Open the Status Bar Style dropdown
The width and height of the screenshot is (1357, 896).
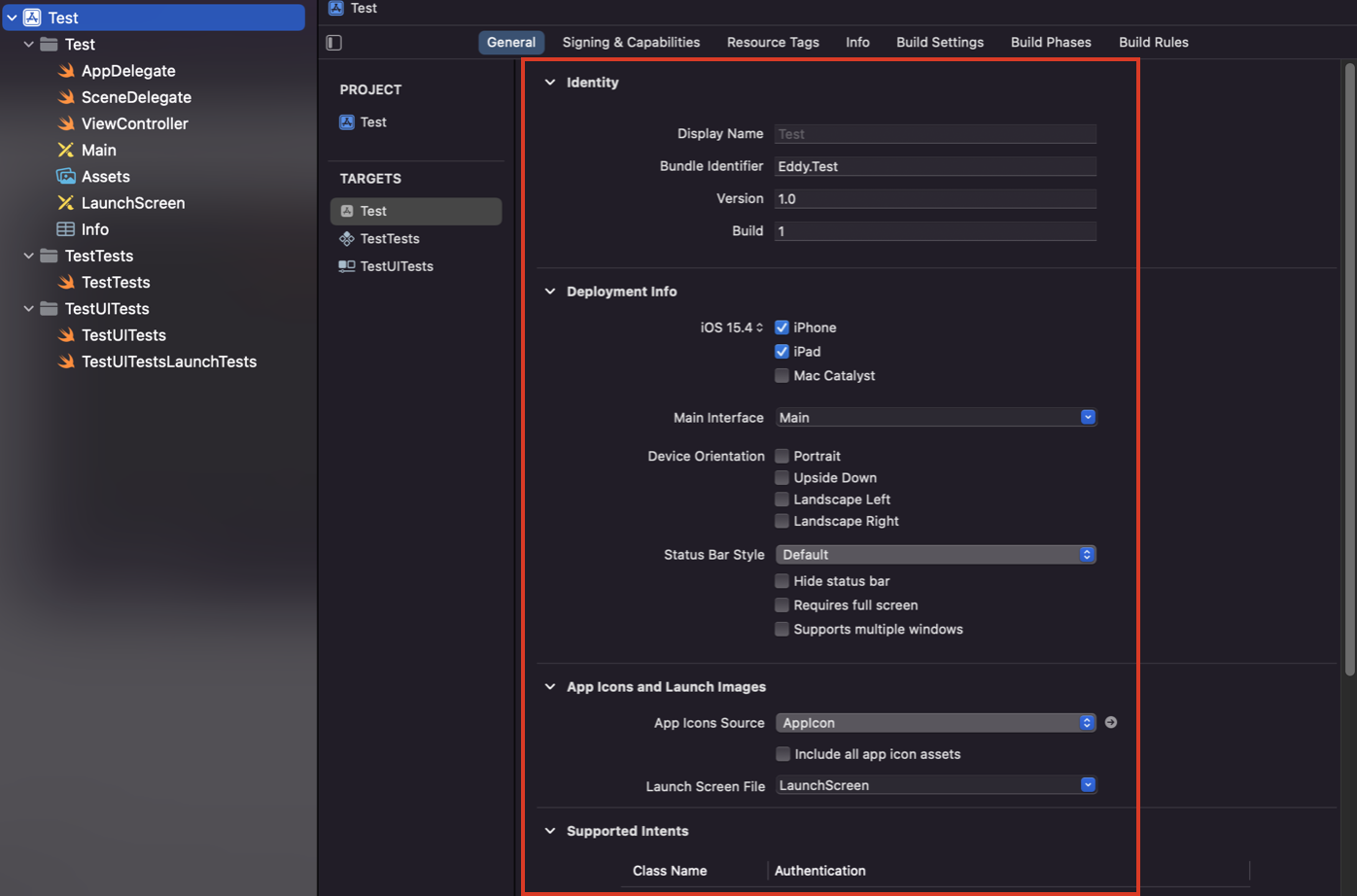[x=935, y=555]
